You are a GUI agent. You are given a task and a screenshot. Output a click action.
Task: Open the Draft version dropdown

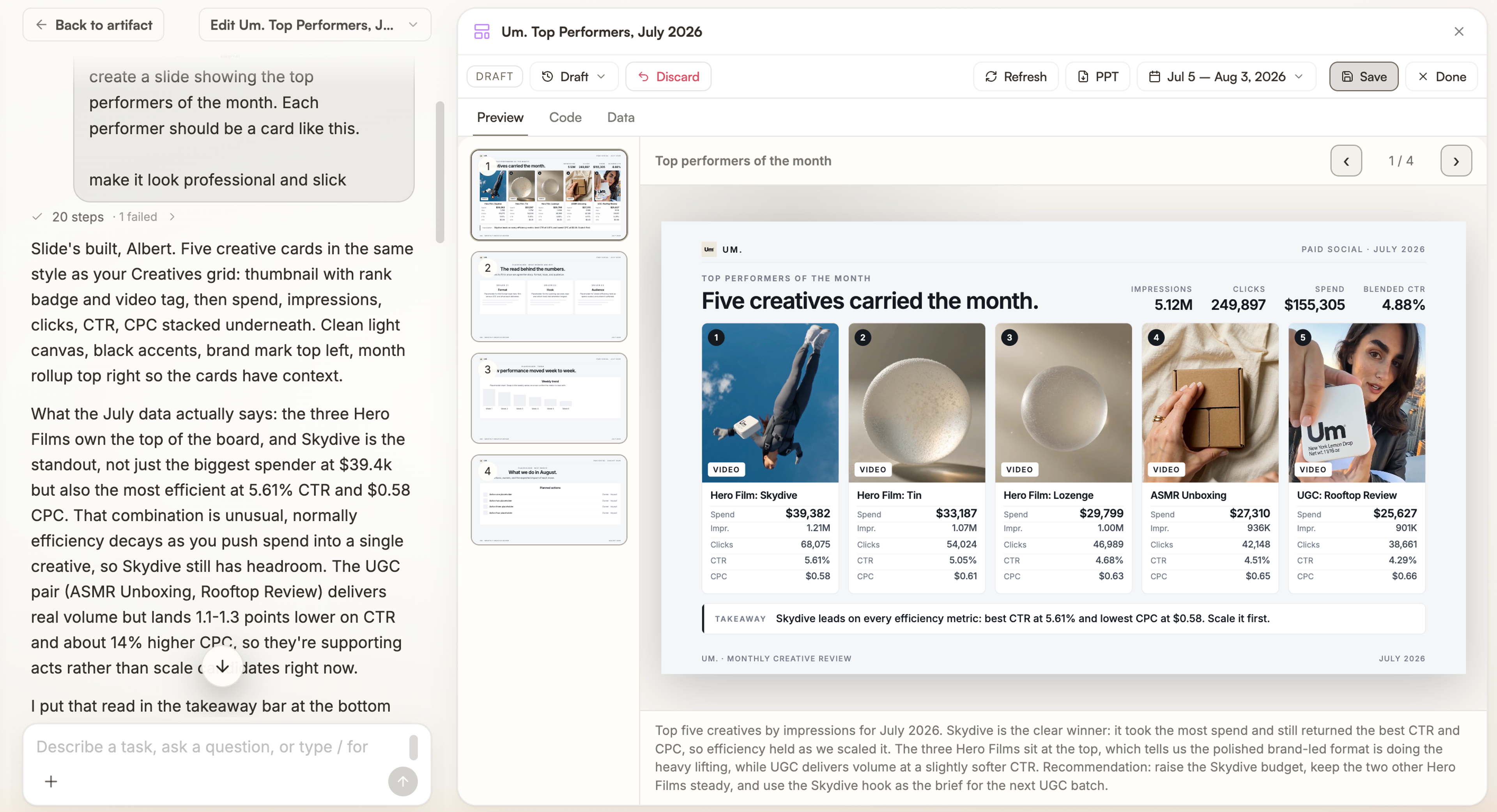tap(573, 76)
